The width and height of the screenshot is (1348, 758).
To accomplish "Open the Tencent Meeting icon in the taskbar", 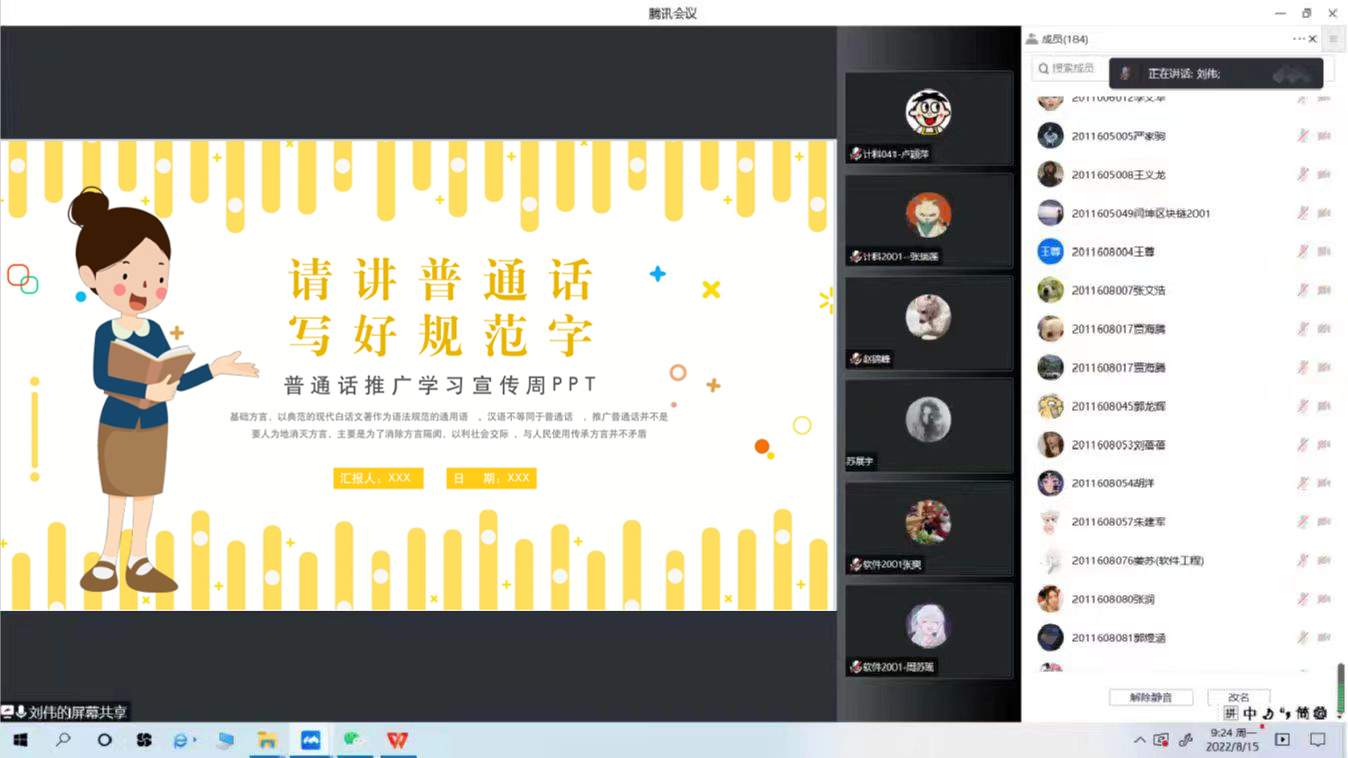I will point(311,740).
